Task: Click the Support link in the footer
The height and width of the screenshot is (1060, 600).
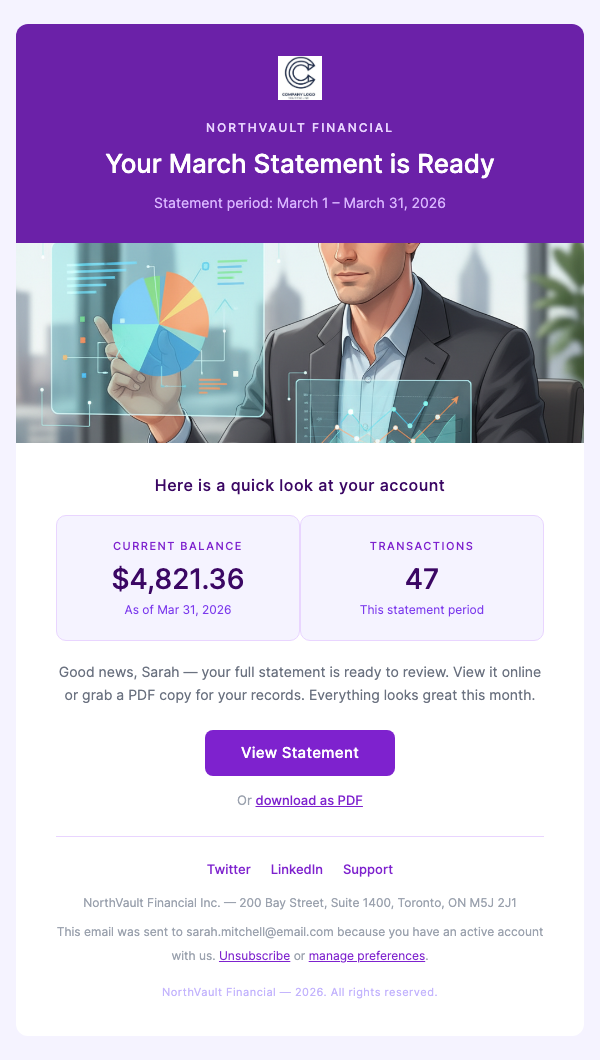Action: click(x=367, y=869)
